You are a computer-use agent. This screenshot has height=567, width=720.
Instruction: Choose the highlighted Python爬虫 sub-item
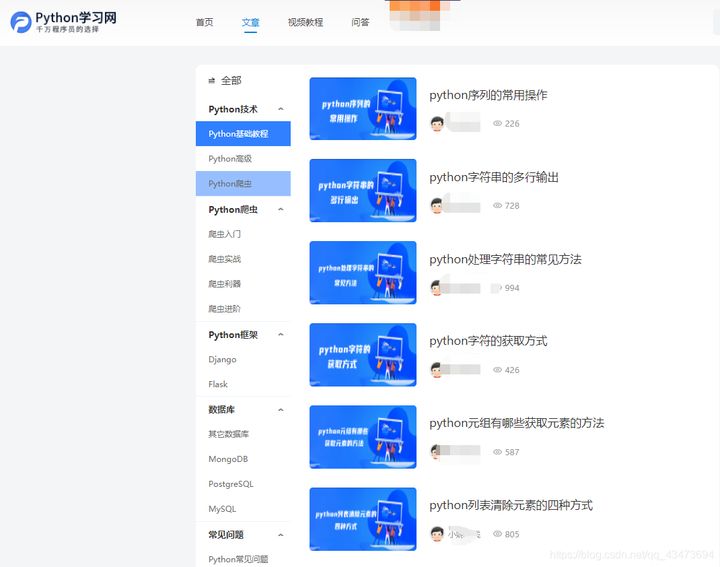tap(243, 184)
